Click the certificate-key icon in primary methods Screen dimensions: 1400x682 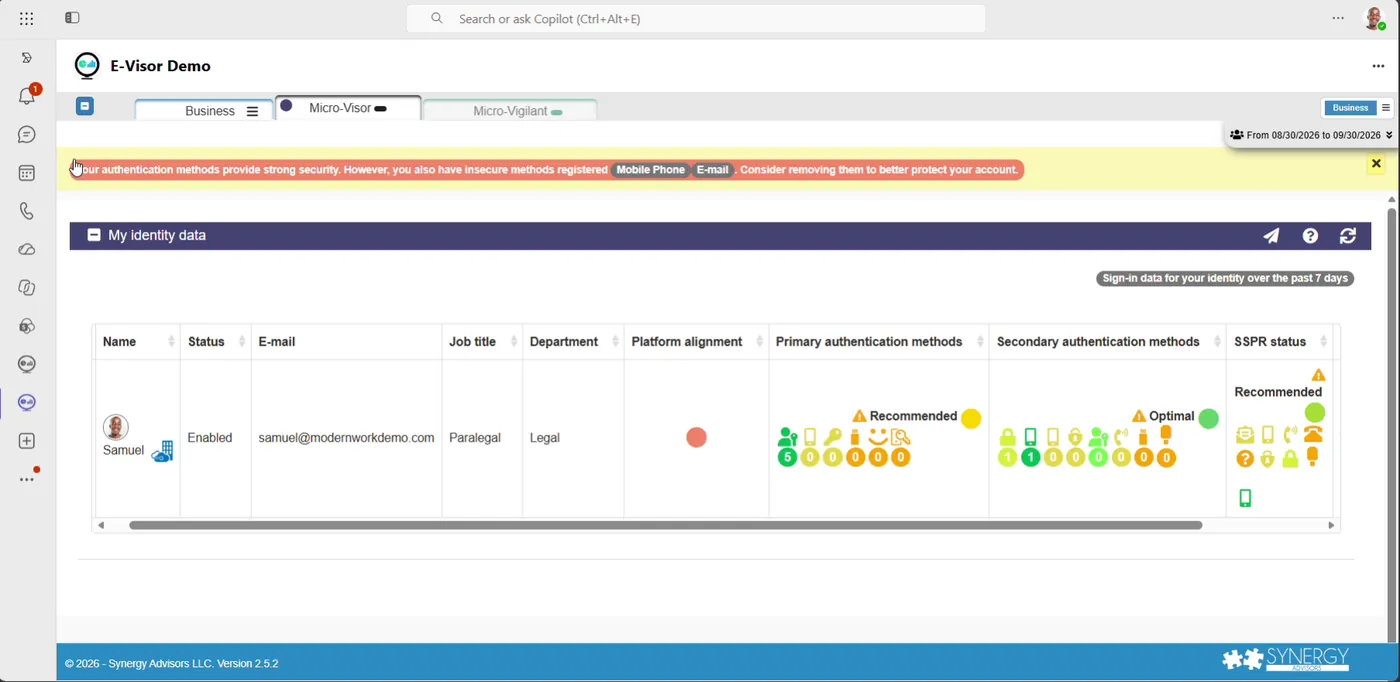tap(901, 437)
